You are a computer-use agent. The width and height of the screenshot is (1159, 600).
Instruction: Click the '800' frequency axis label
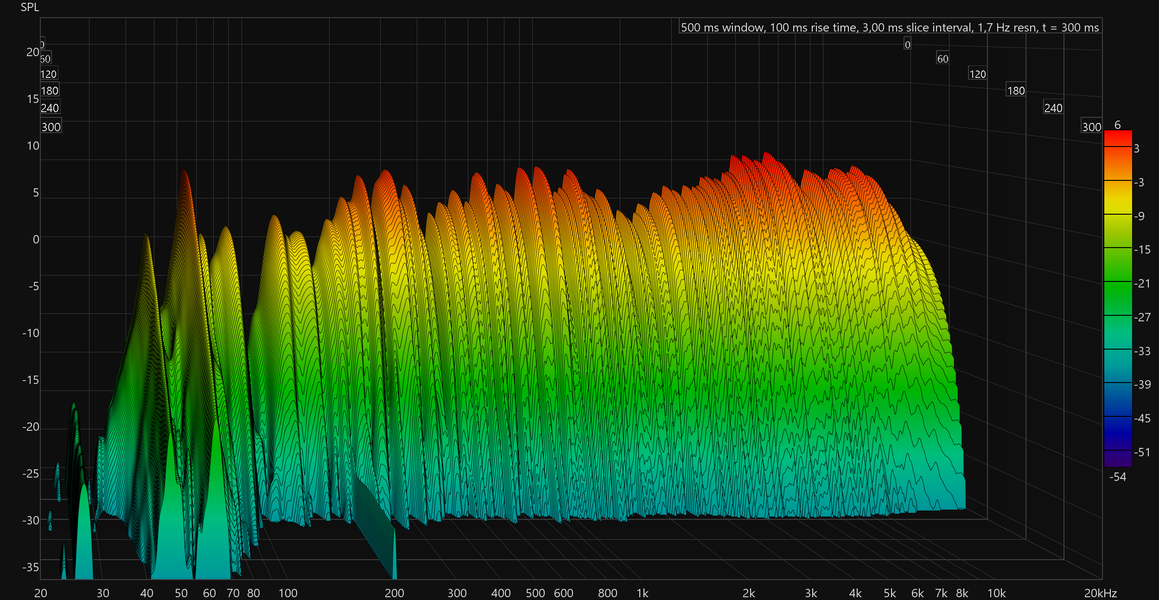pos(608,593)
